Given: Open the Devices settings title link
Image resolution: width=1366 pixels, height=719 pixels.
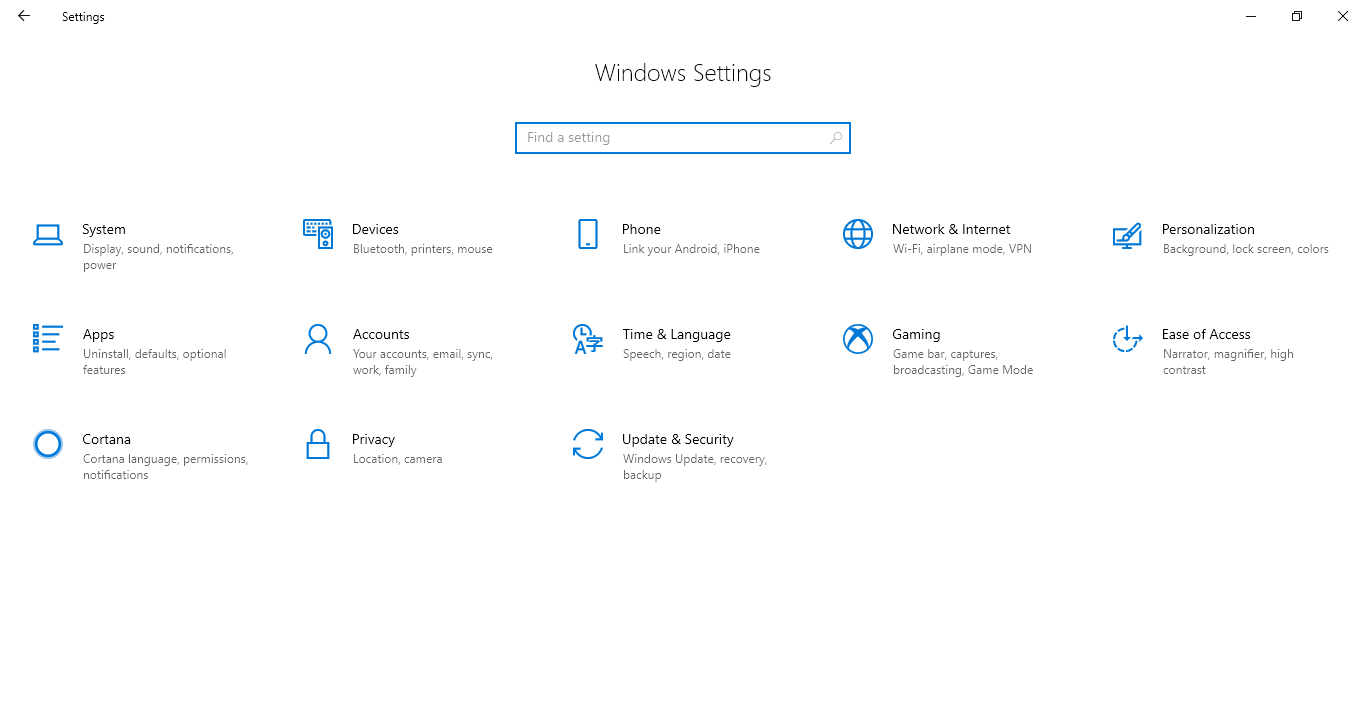Looking at the screenshot, I should (375, 229).
